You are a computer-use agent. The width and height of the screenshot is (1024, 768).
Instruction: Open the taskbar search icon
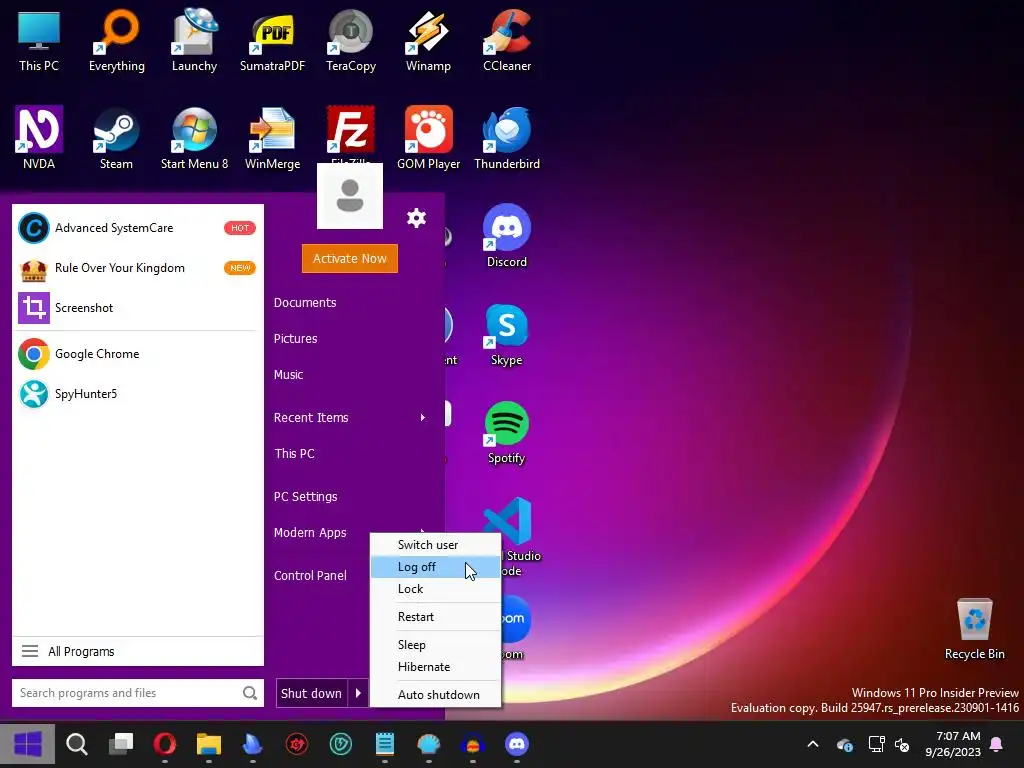click(76, 744)
